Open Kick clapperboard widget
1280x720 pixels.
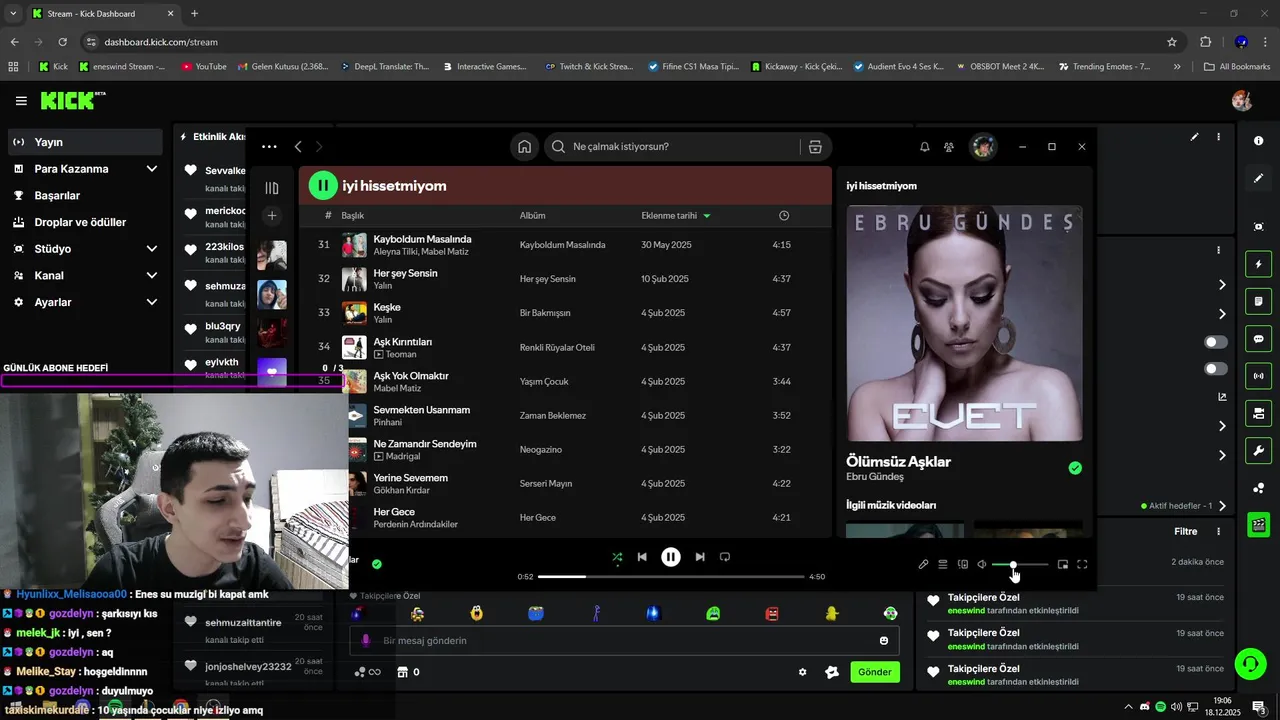1258,525
